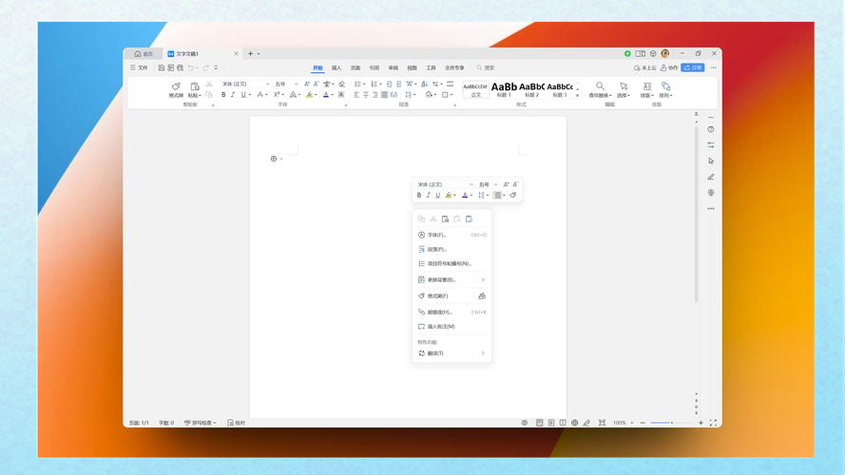
Task: Select the 标题 1 heading style
Action: tap(504, 90)
